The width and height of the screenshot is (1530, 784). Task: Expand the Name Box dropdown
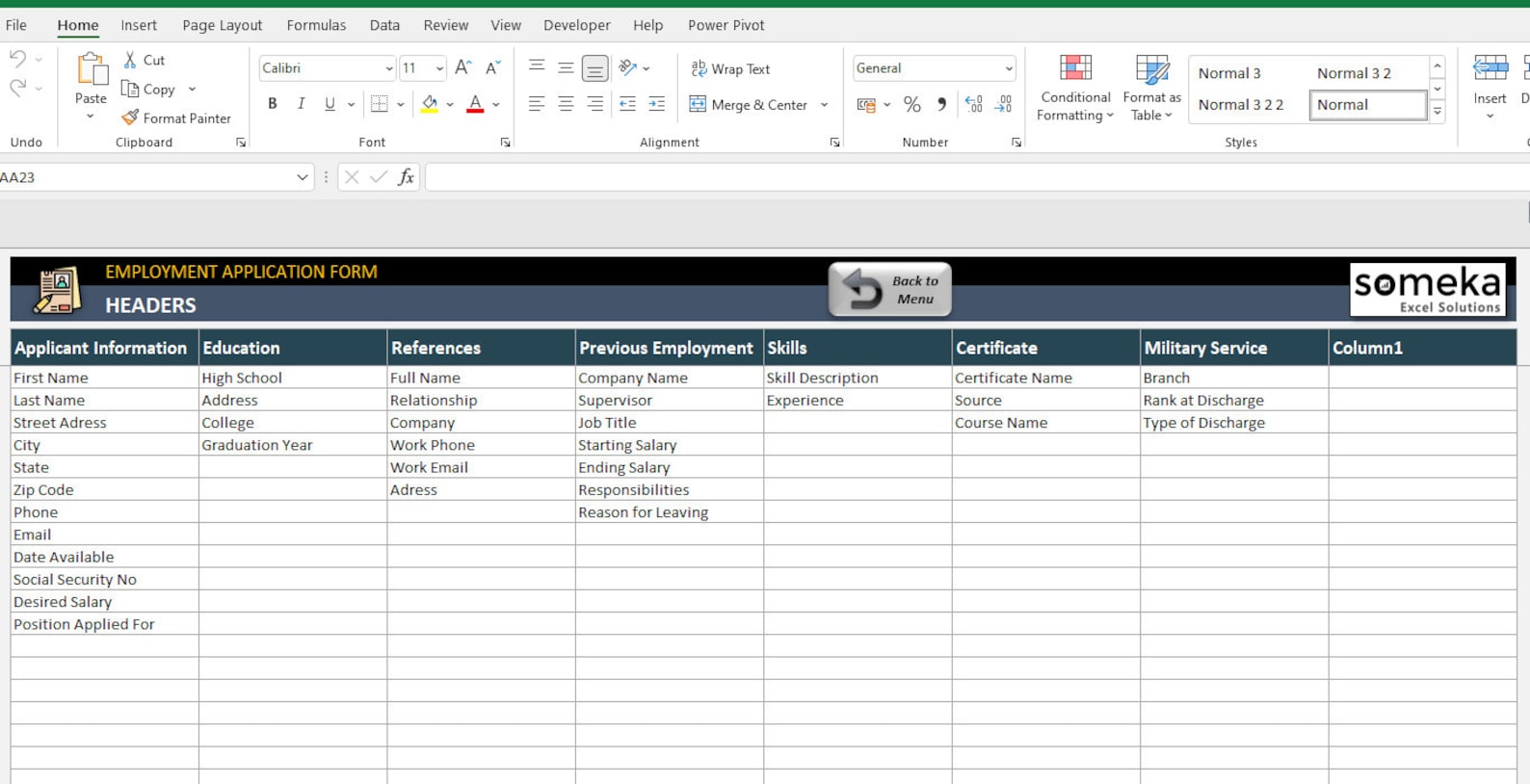(x=303, y=177)
